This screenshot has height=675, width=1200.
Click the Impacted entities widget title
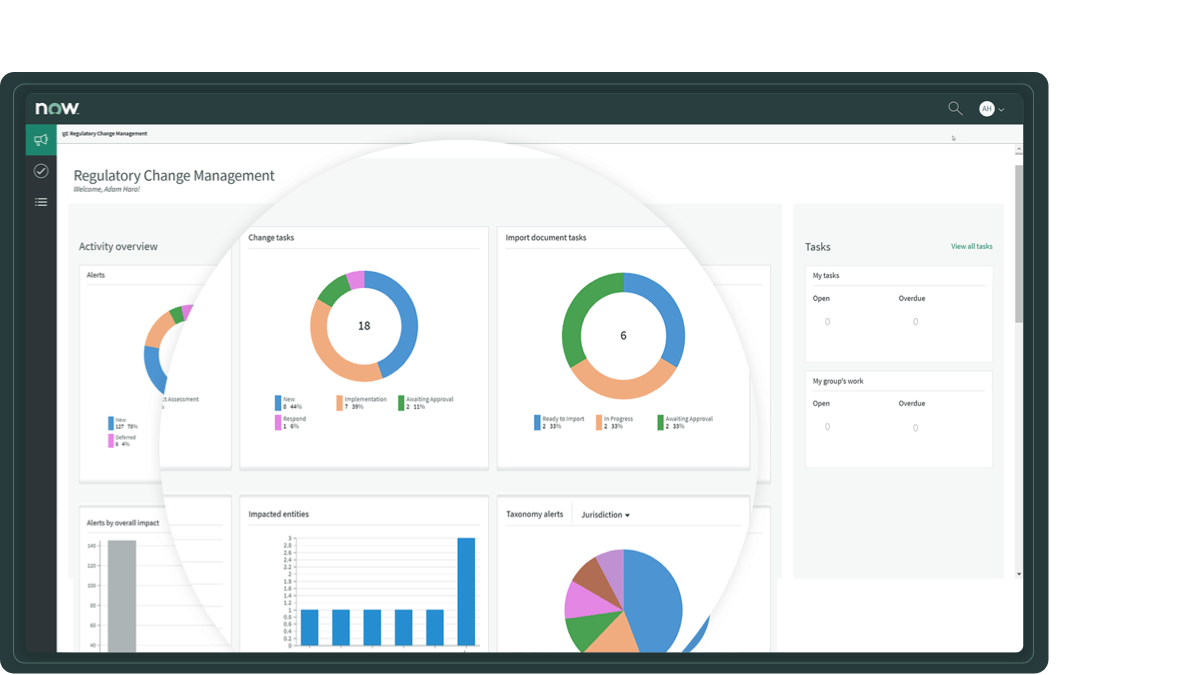click(278, 514)
